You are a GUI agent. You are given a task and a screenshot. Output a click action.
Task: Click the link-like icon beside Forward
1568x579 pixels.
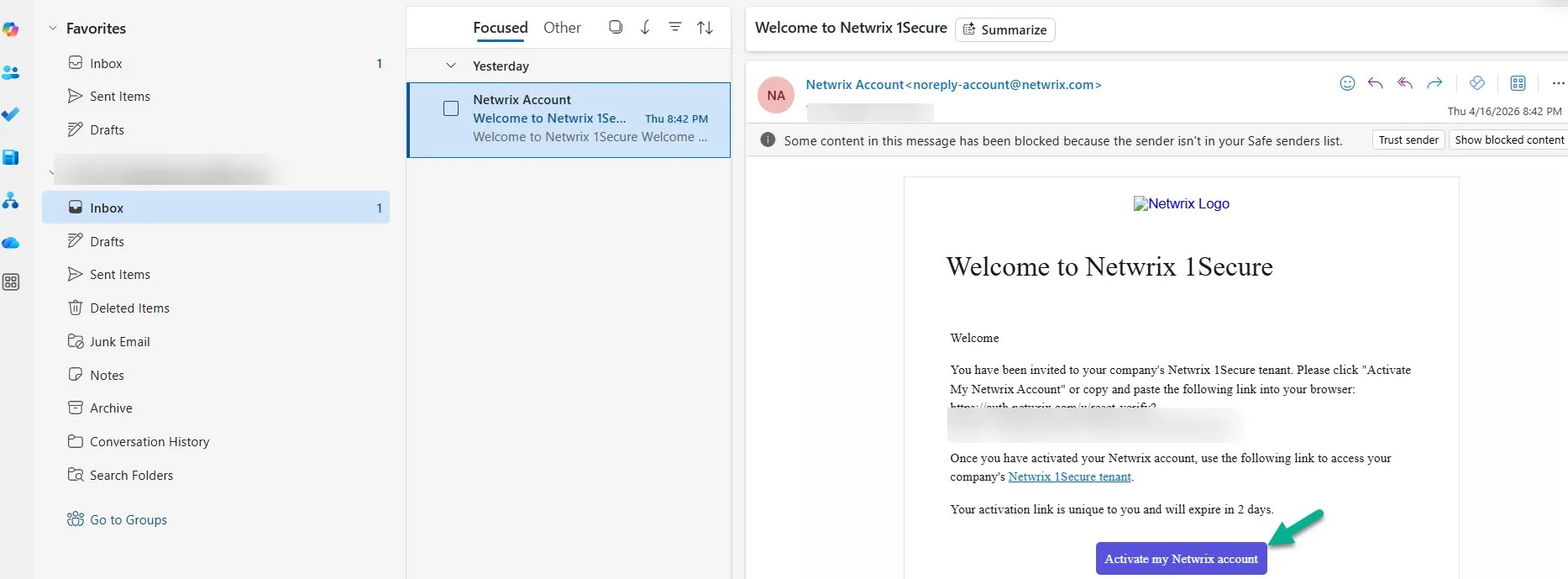(1477, 83)
